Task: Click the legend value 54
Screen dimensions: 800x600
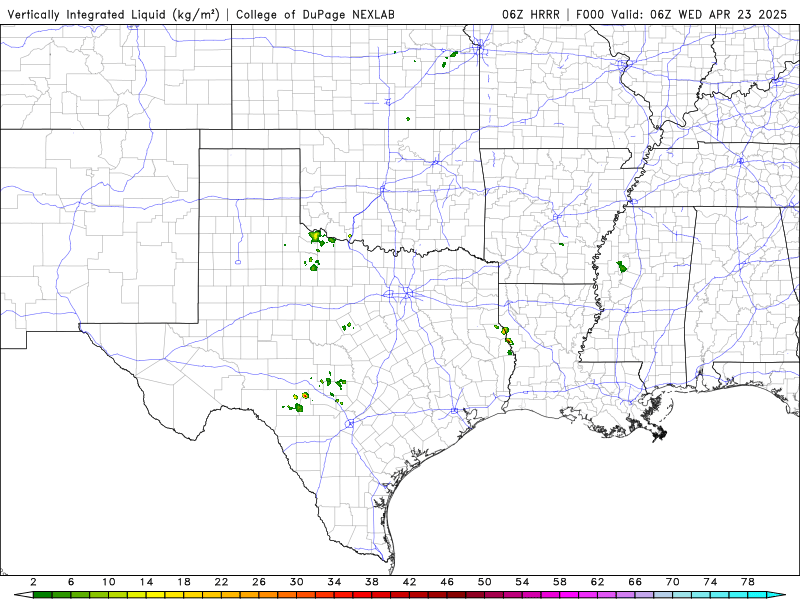Action: tap(522, 582)
